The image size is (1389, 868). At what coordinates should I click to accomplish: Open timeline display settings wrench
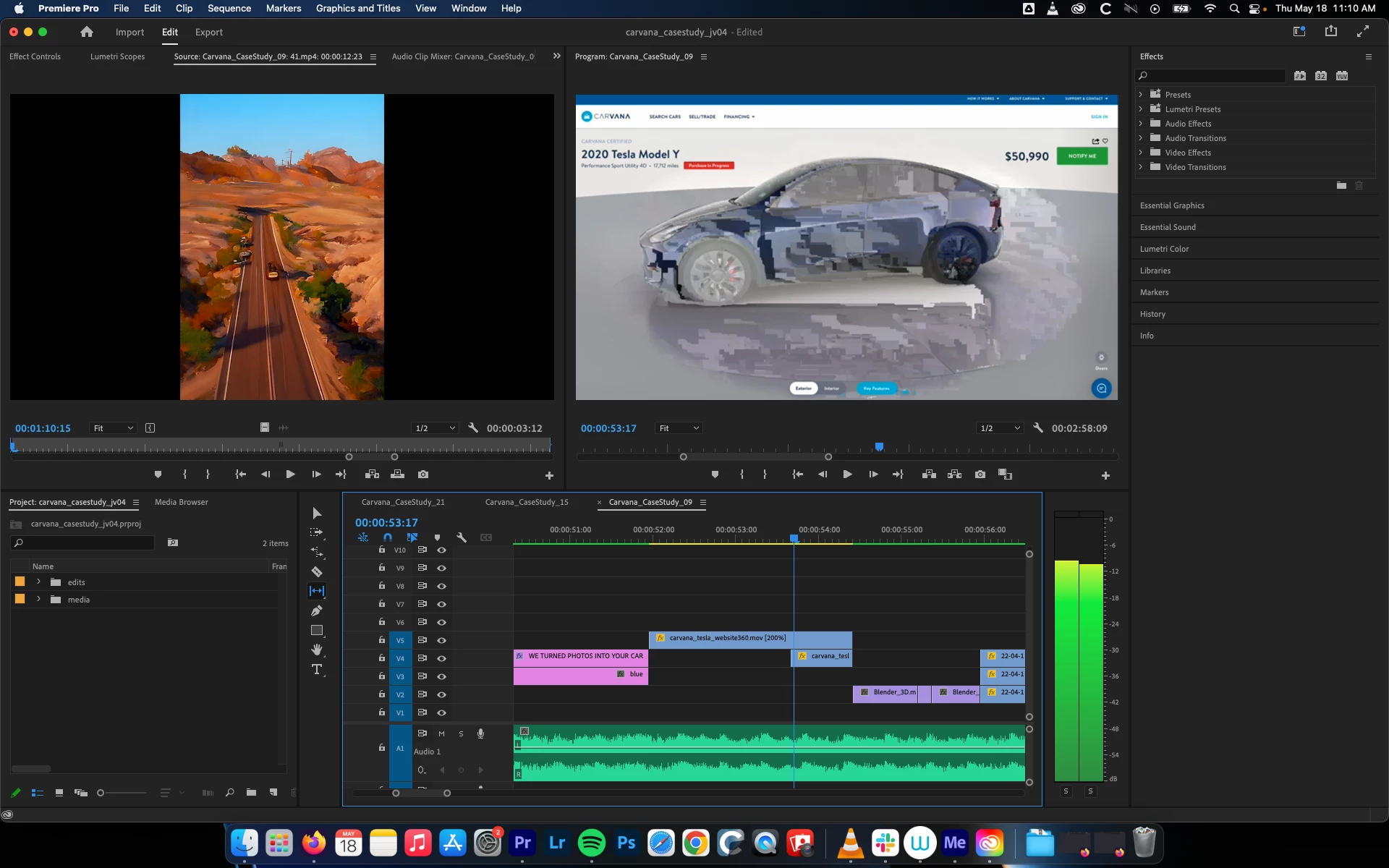(462, 537)
